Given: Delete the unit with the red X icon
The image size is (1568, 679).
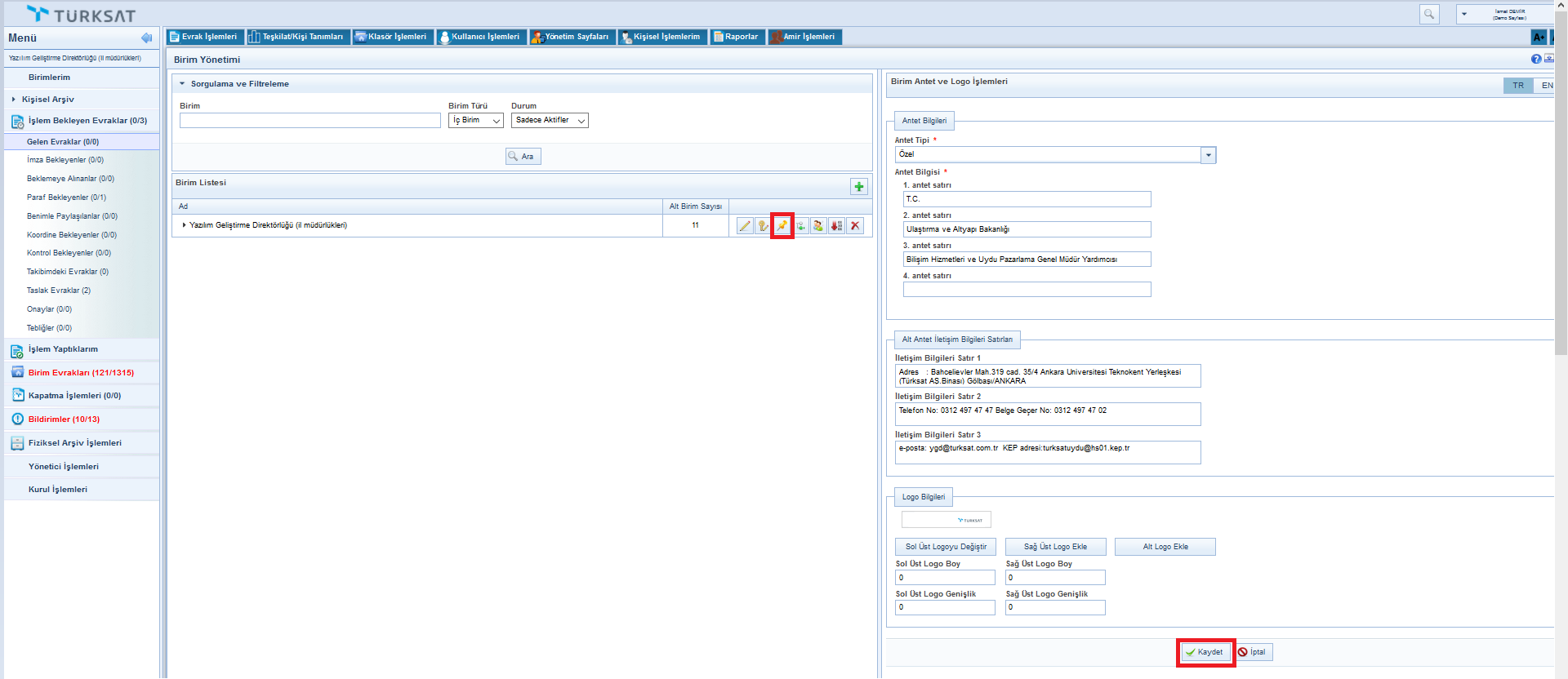Looking at the screenshot, I should [x=855, y=226].
